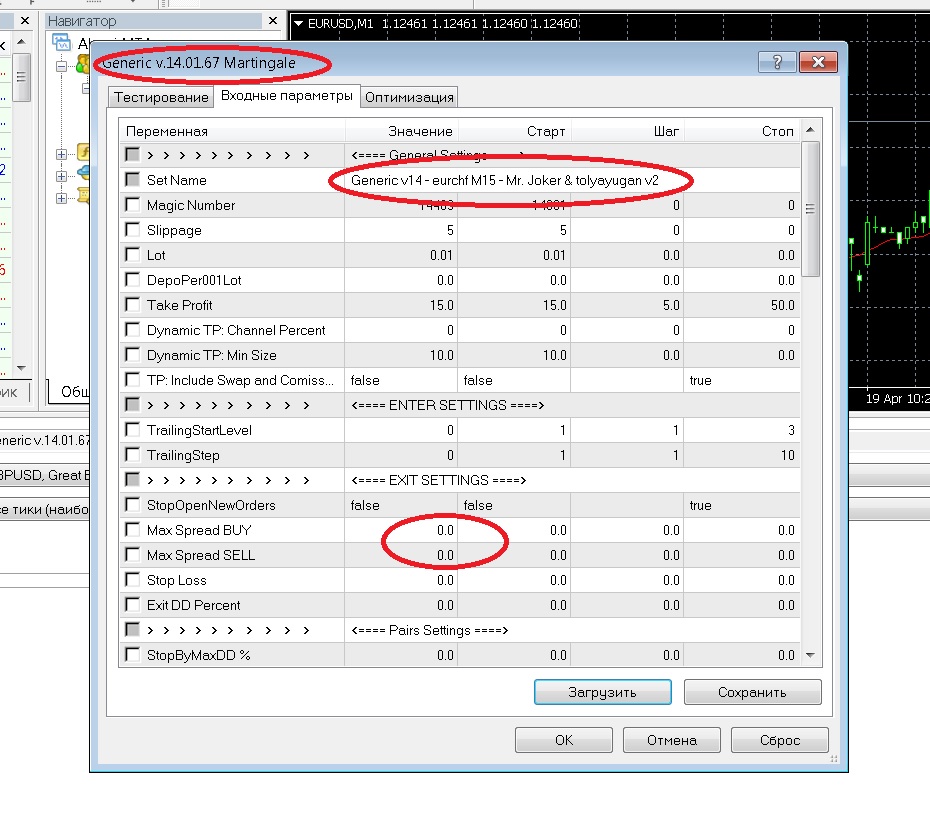Click the Шаг column header
Screen dimensions: 930x815
pos(627,131)
